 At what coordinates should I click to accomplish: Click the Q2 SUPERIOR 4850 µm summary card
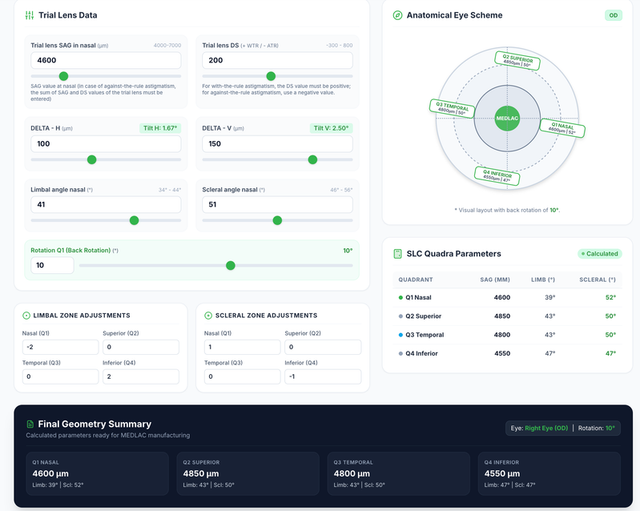click(x=248, y=473)
